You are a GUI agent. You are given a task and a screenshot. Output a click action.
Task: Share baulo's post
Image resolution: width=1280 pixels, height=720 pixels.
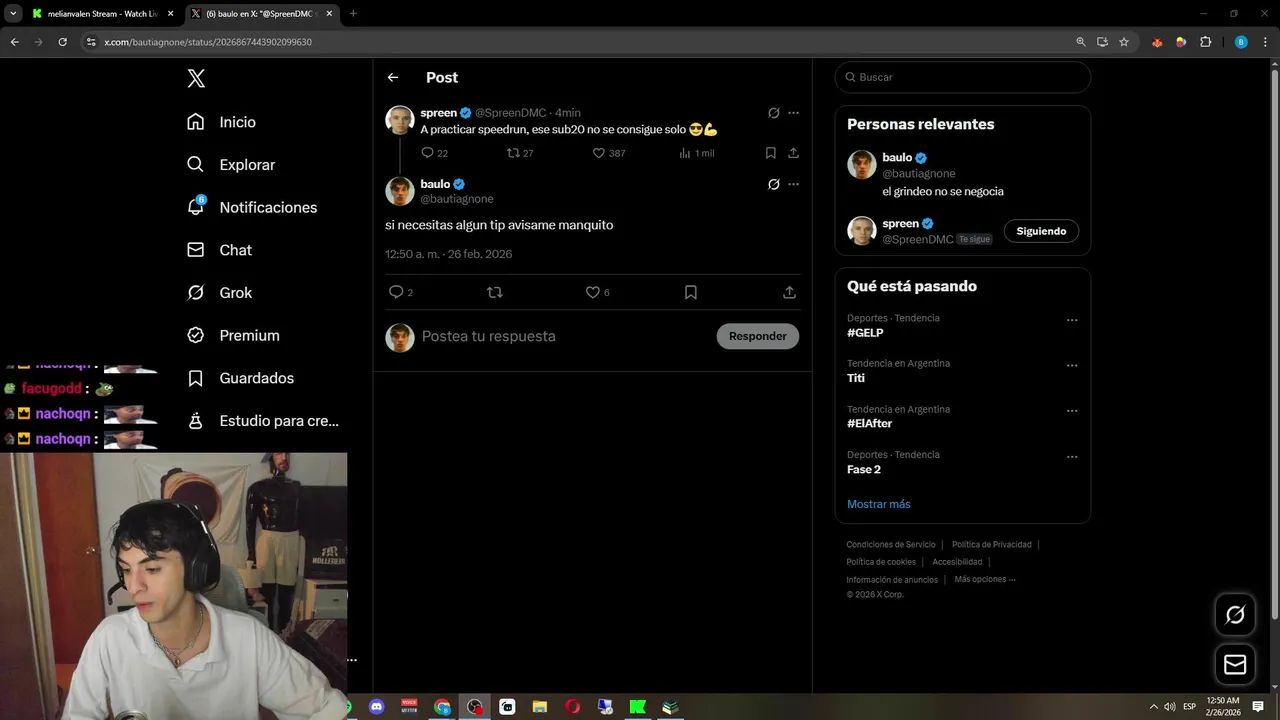789,292
